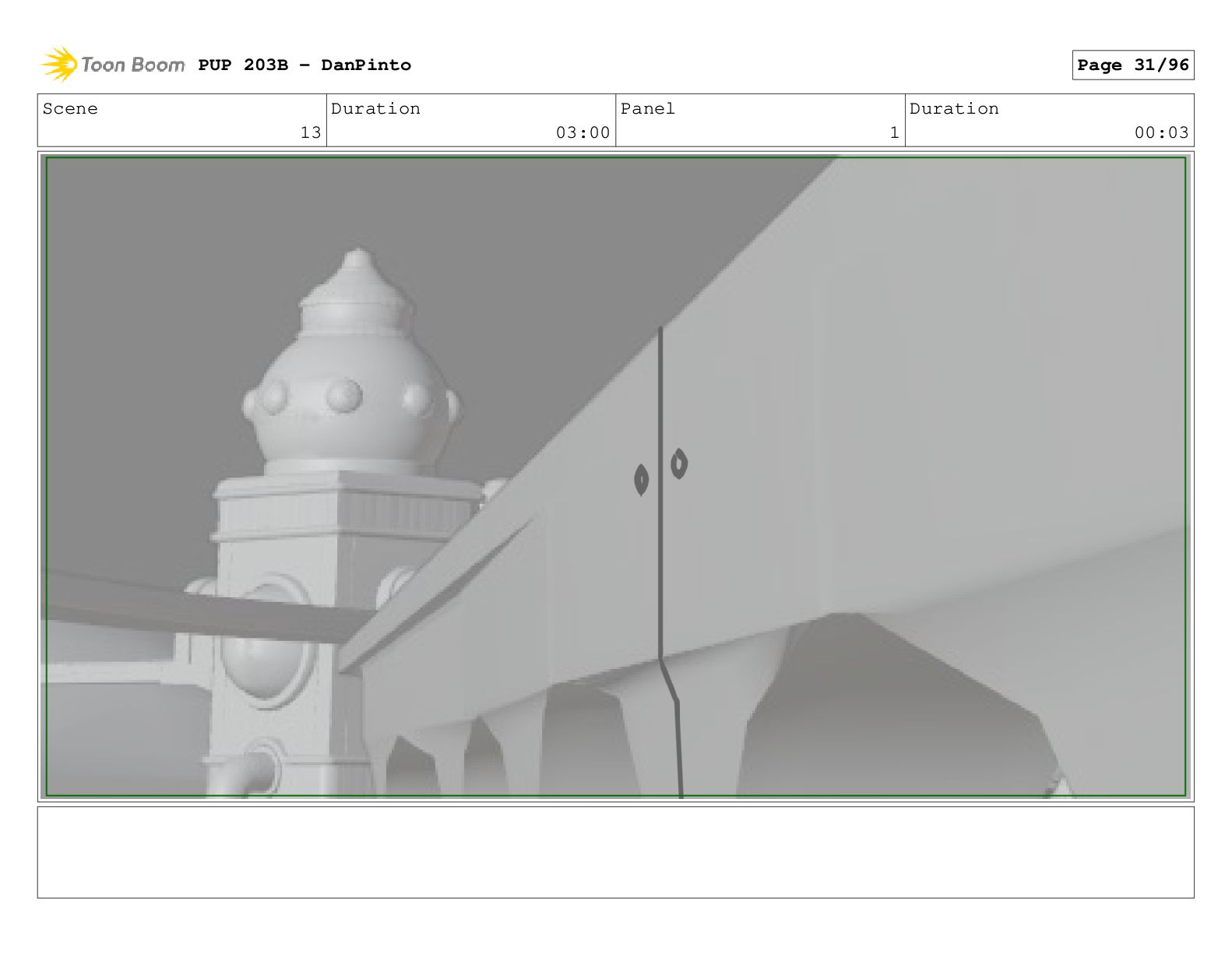
Task: Click the scene number '13'
Action: [x=311, y=132]
